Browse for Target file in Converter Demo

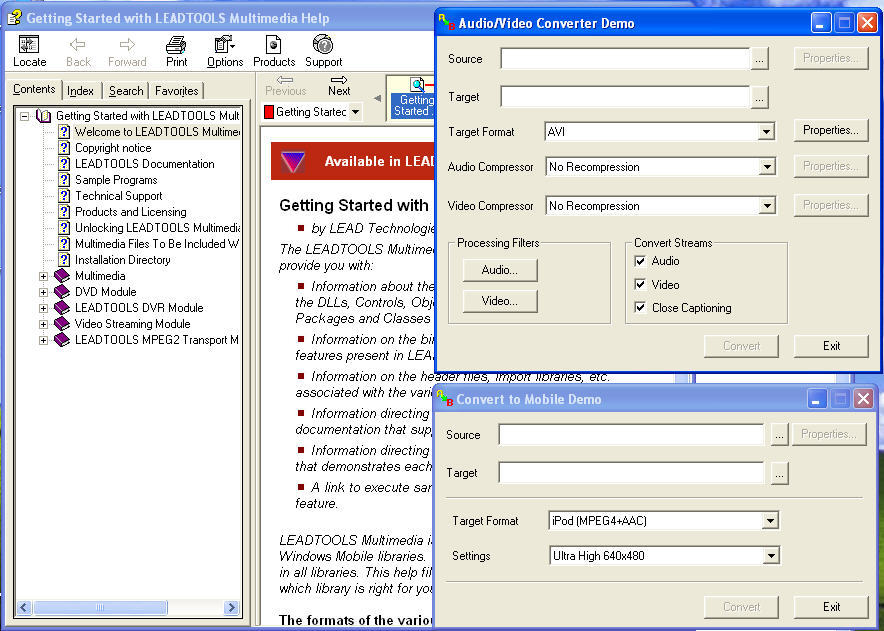759,98
